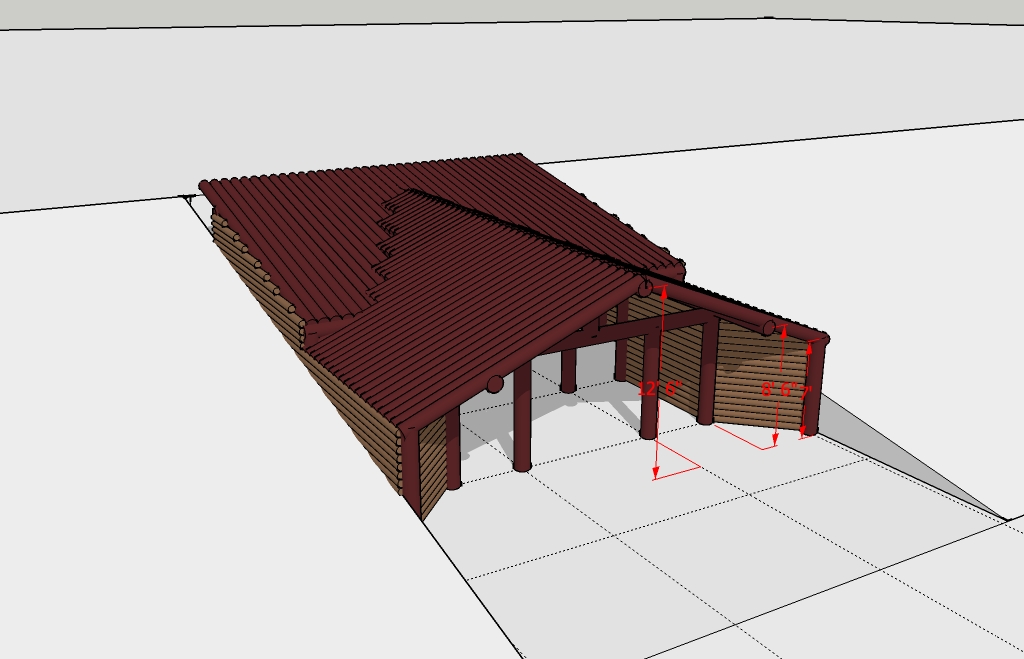Select the second porch post from the left
The image size is (1024, 659).
pos(521,420)
